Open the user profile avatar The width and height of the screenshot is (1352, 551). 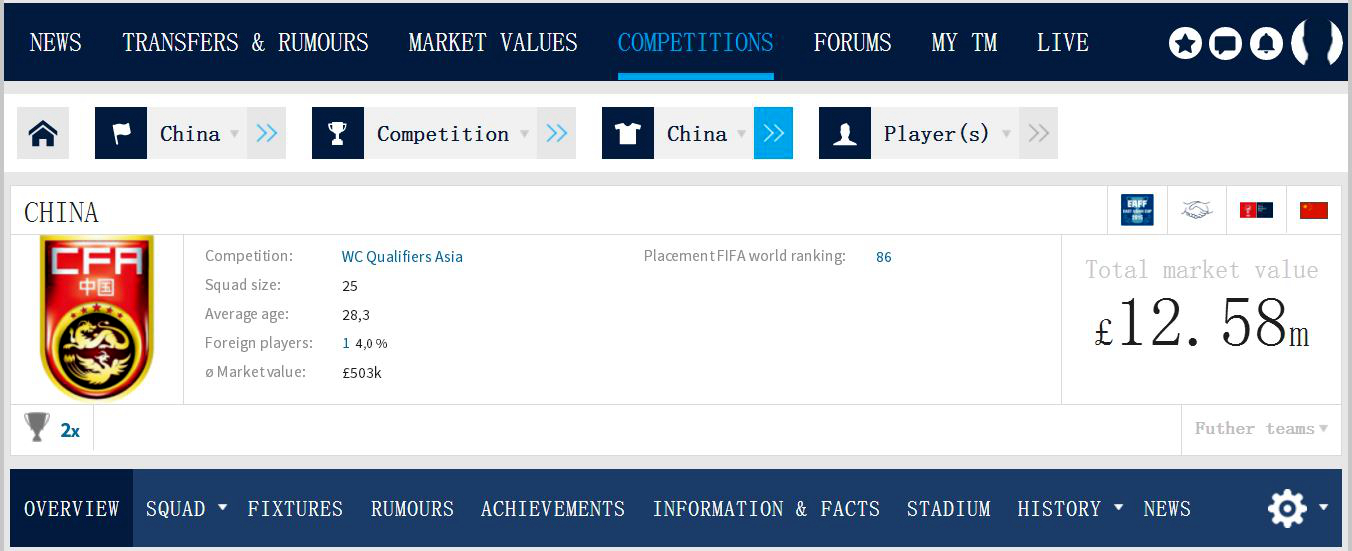tap(1317, 43)
